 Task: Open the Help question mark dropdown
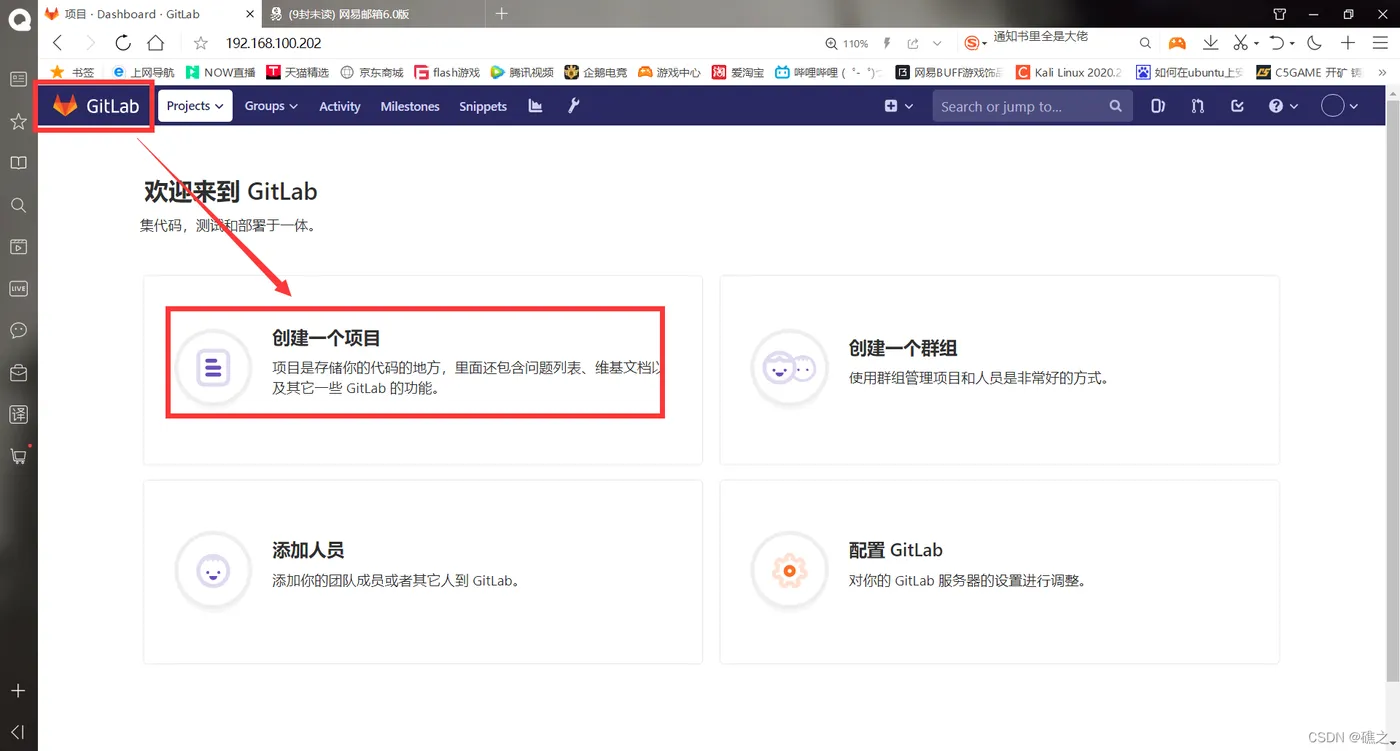coord(1283,106)
